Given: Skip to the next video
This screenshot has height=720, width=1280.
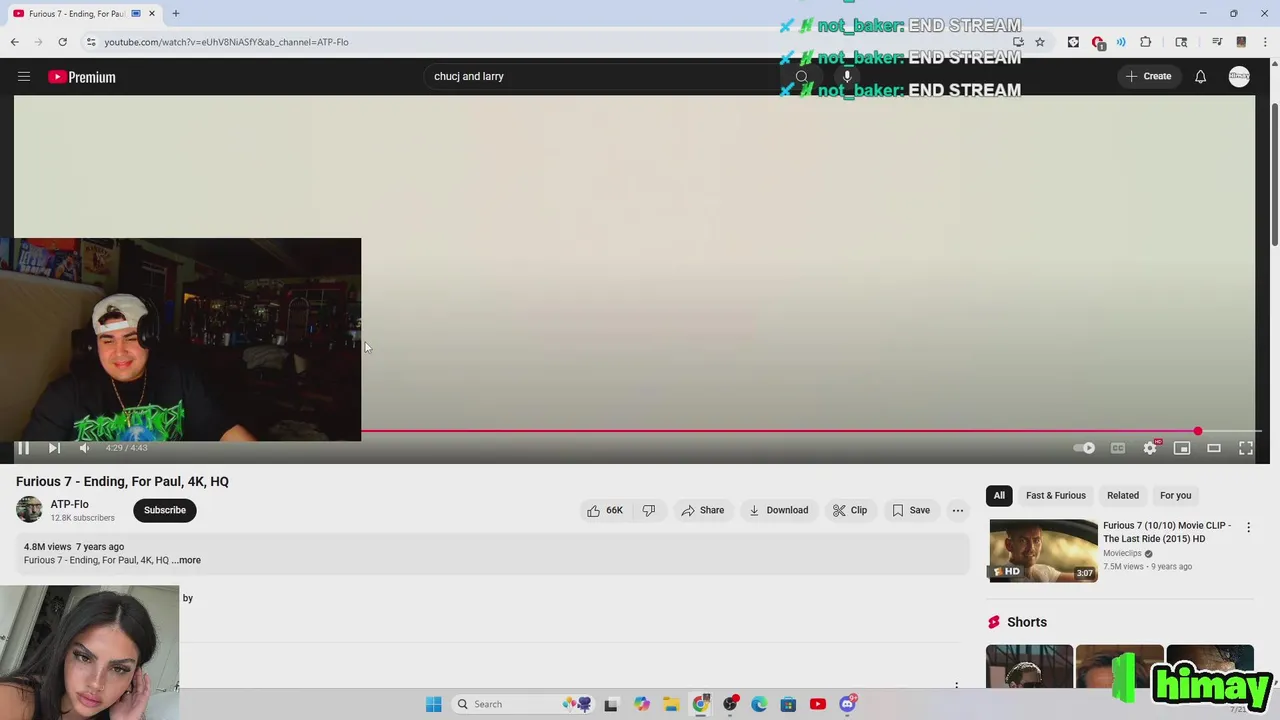Looking at the screenshot, I should click(54, 448).
